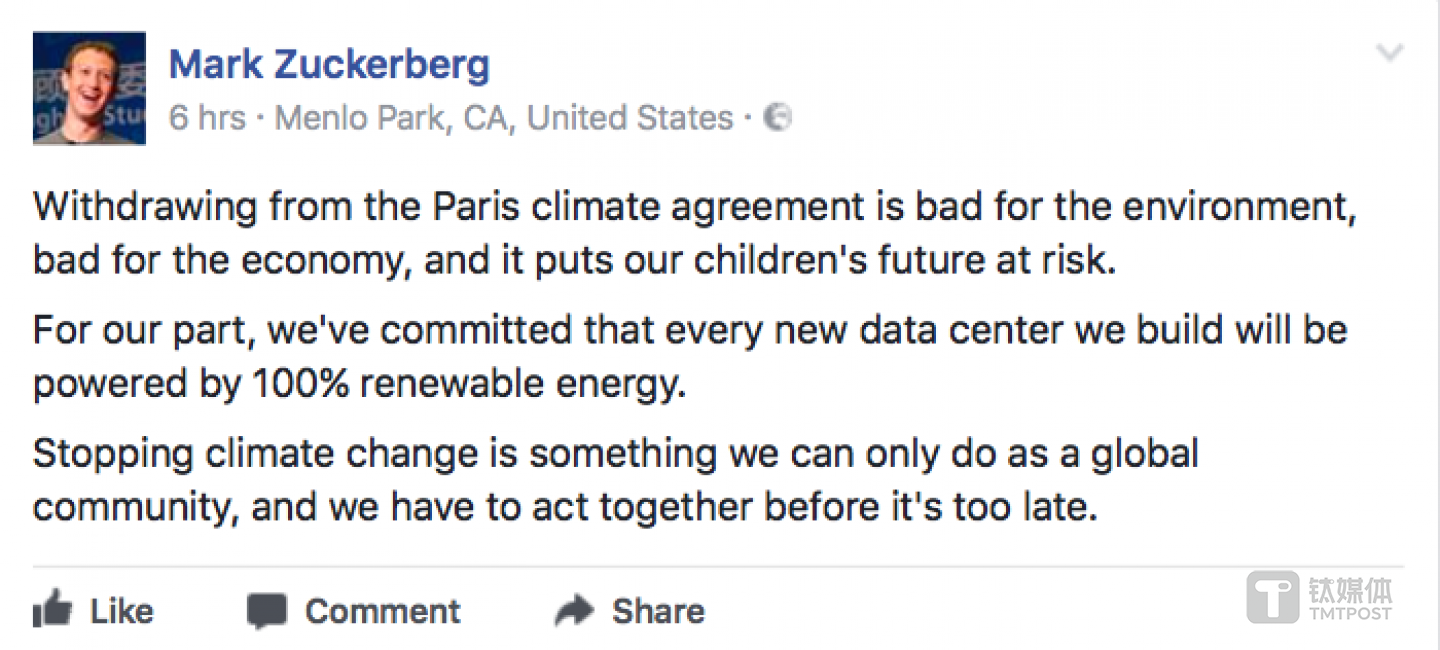Click the thumbs-up Like icon
Screen dimensions: 1440x650
52,609
